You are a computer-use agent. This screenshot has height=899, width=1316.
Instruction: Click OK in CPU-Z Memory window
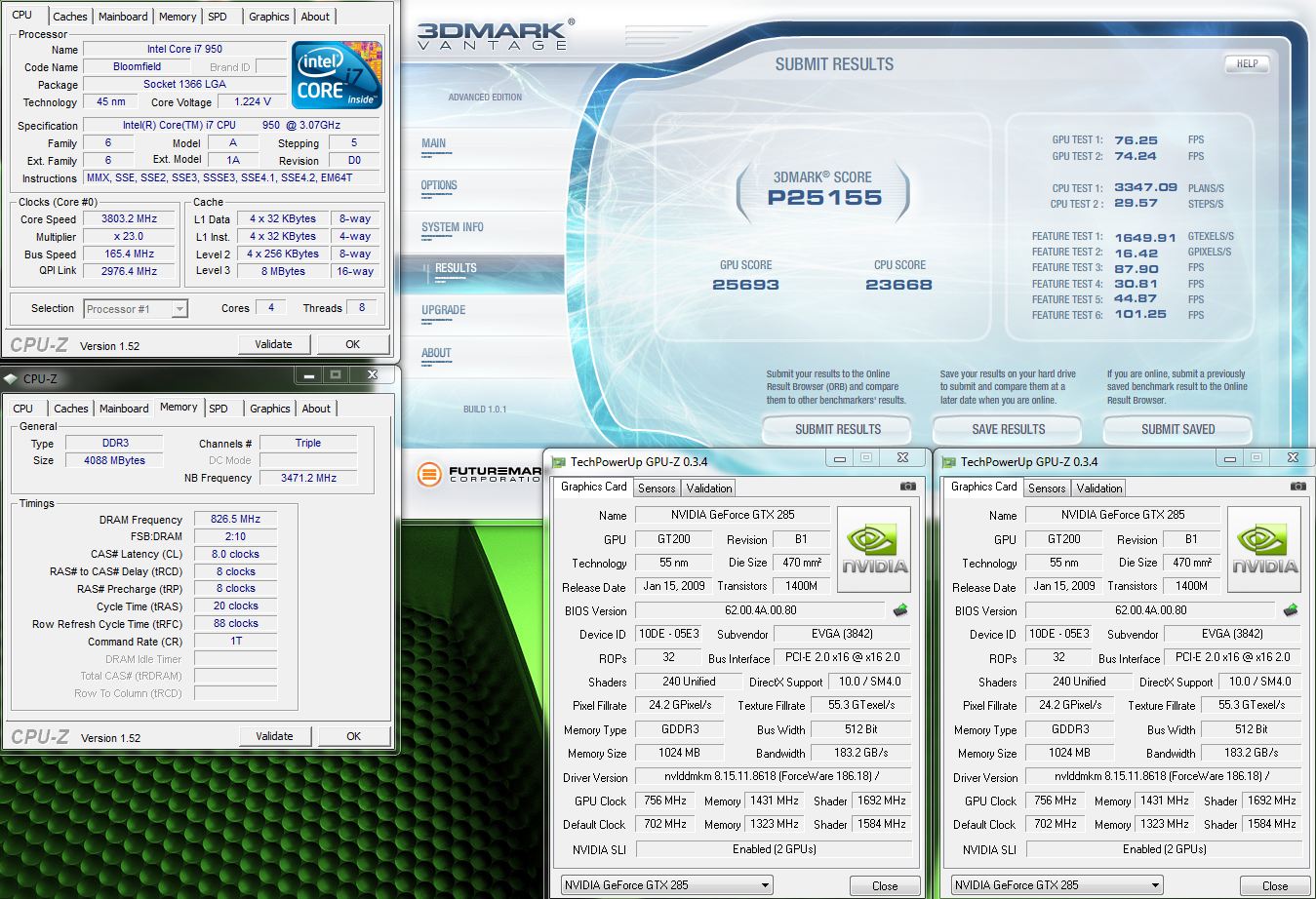tap(353, 736)
